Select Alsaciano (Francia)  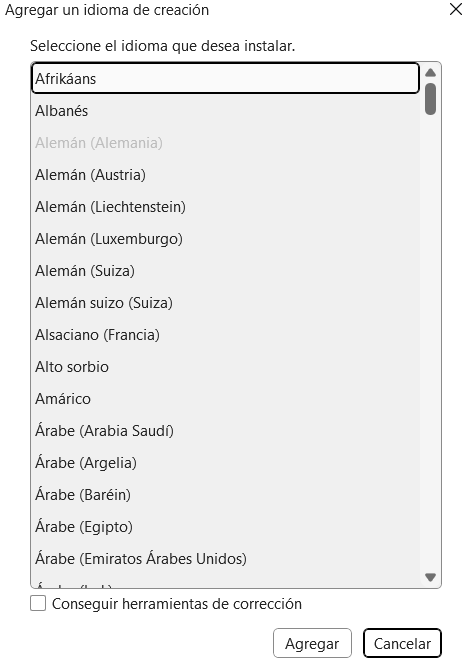225,335
